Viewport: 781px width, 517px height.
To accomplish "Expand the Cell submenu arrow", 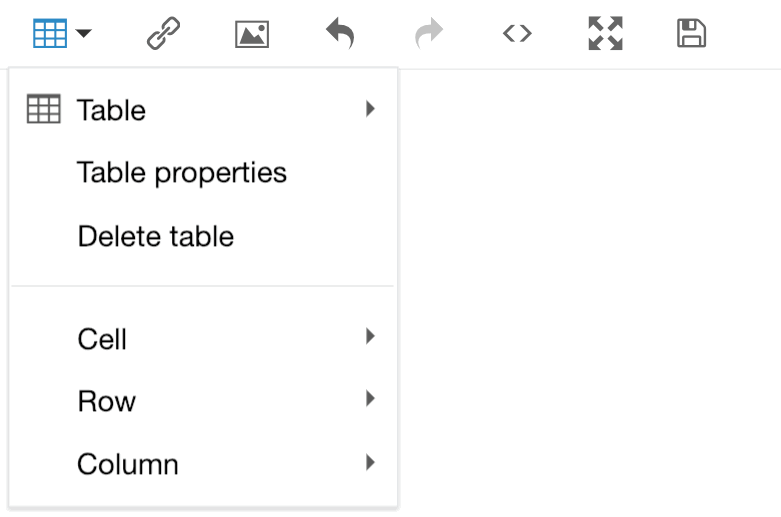I will click(370, 336).
